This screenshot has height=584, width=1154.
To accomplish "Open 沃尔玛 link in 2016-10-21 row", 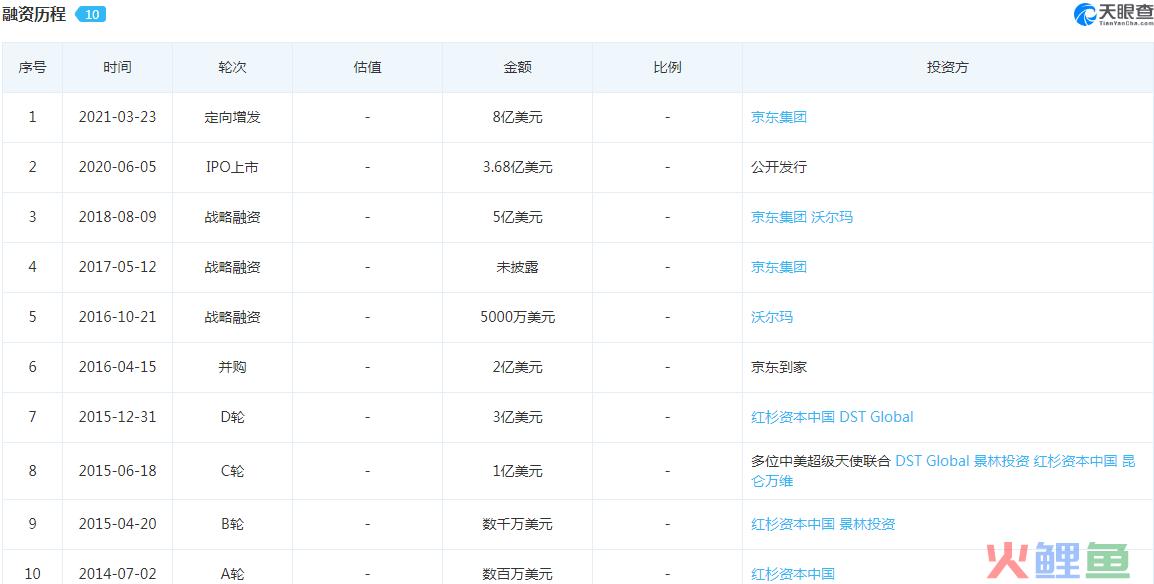I will 771,317.
